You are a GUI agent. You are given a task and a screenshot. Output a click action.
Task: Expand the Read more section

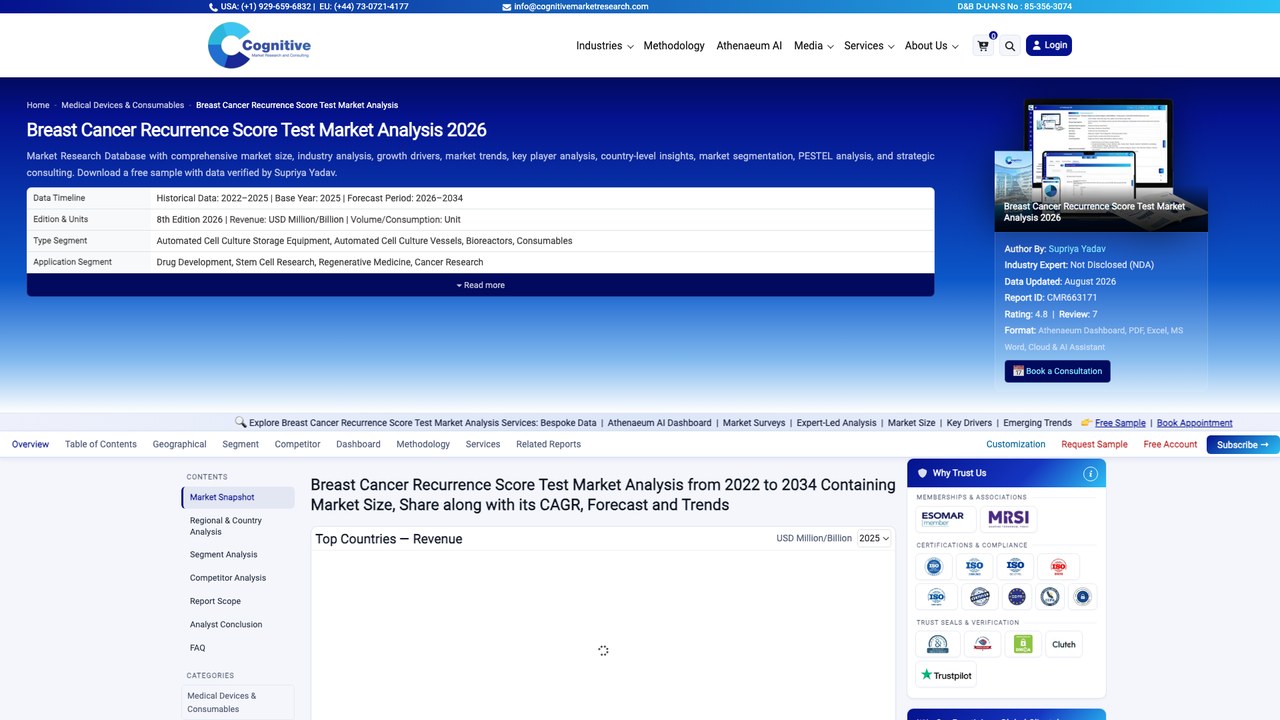click(480, 285)
